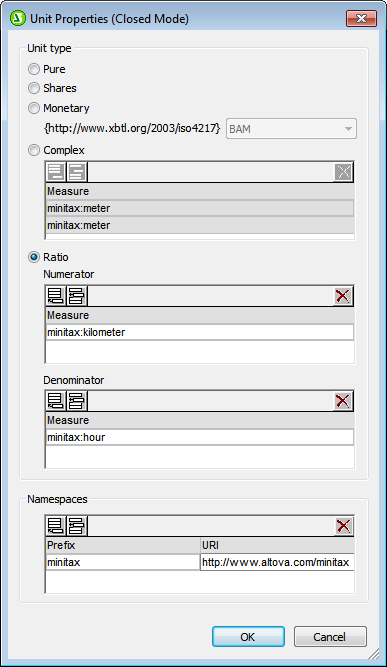Image resolution: width=387 pixels, height=667 pixels.
Task: Open the BAM currency dropdown
Action: 291,129
